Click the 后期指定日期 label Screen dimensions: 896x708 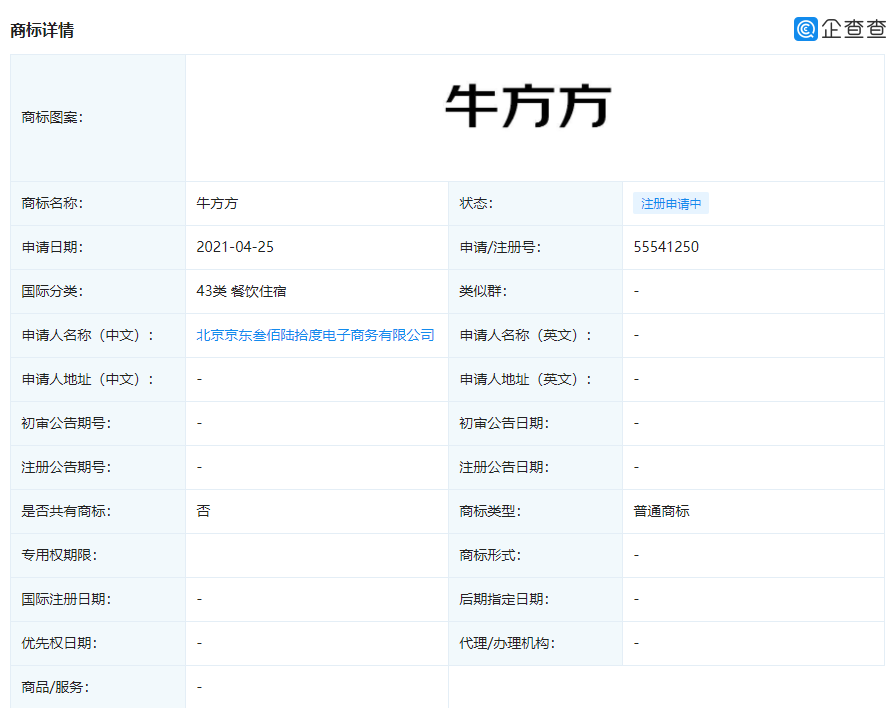[504, 599]
